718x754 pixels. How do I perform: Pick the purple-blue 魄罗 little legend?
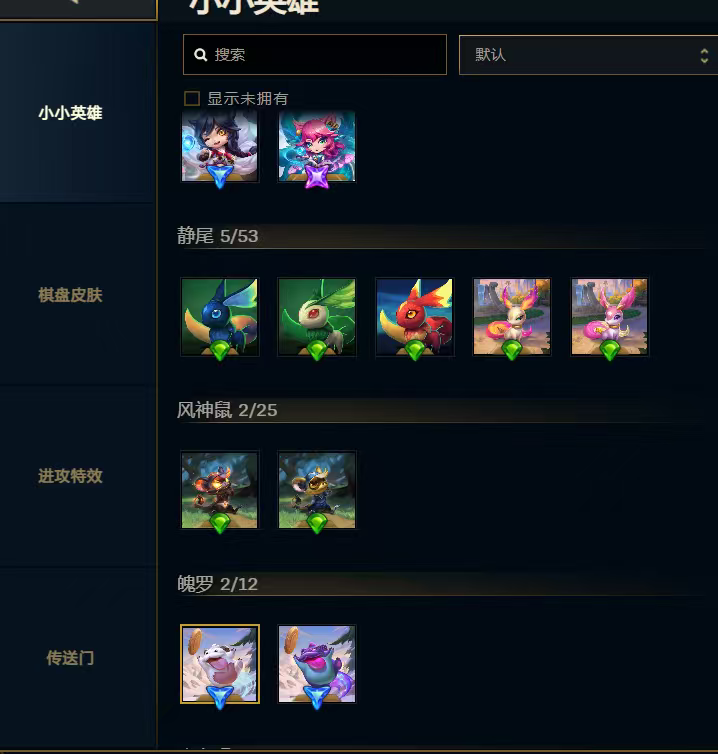pos(317,664)
